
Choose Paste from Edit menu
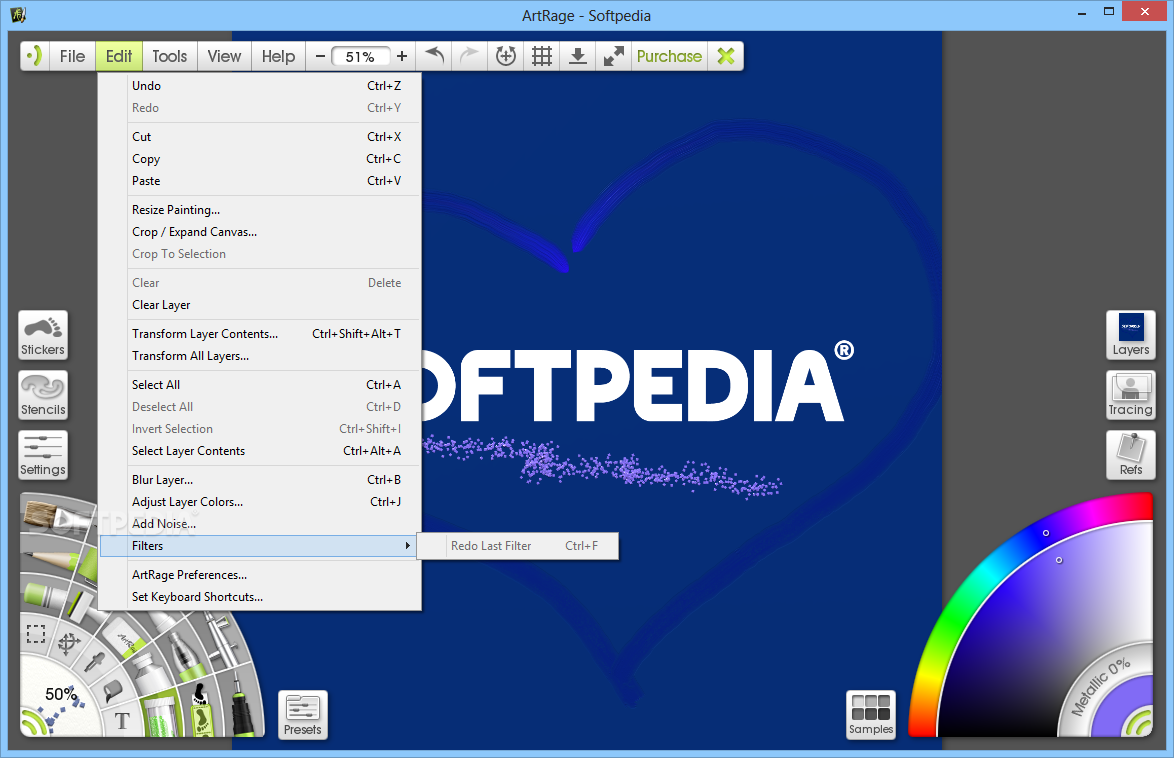pos(261,181)
